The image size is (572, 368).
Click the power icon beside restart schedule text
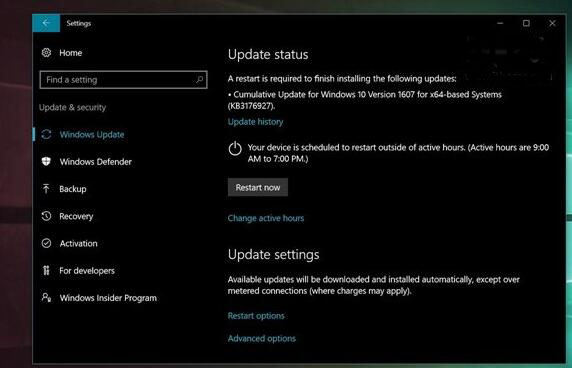[235, 149]
